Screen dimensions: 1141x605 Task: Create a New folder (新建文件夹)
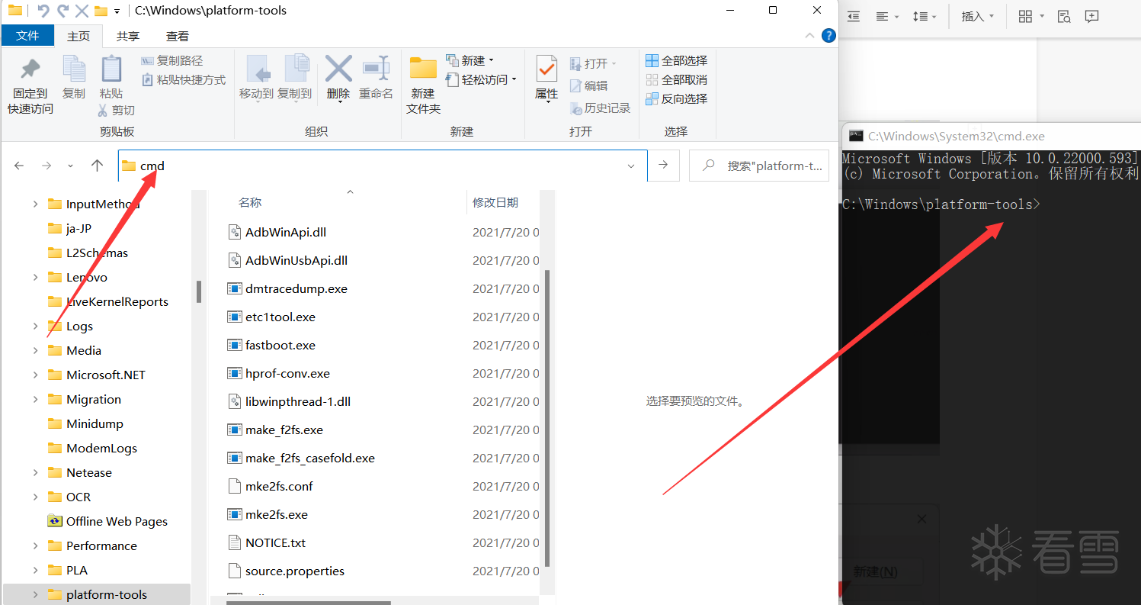click(x=424, y=86)
